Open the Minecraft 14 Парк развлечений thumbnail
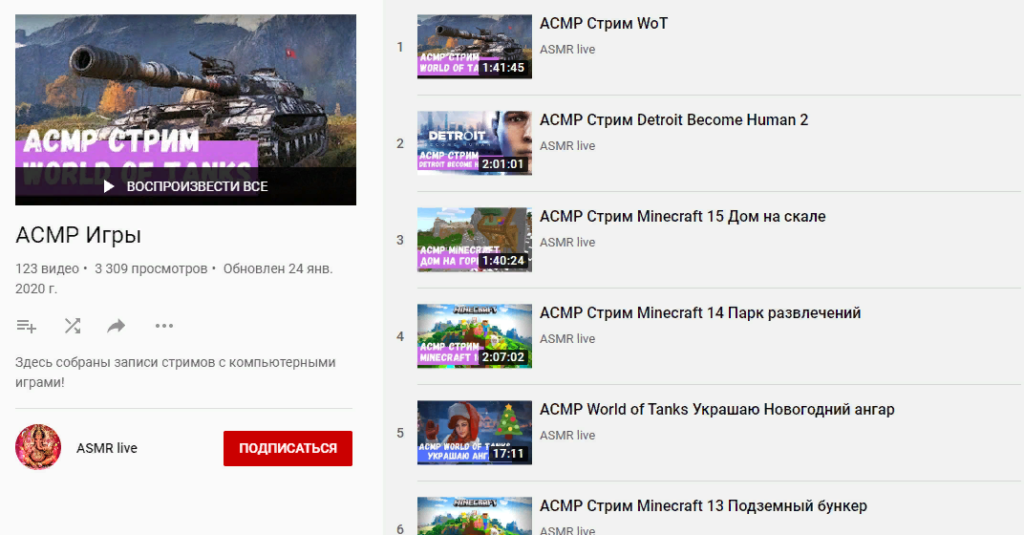The image size is (1024, 535). 474,336
